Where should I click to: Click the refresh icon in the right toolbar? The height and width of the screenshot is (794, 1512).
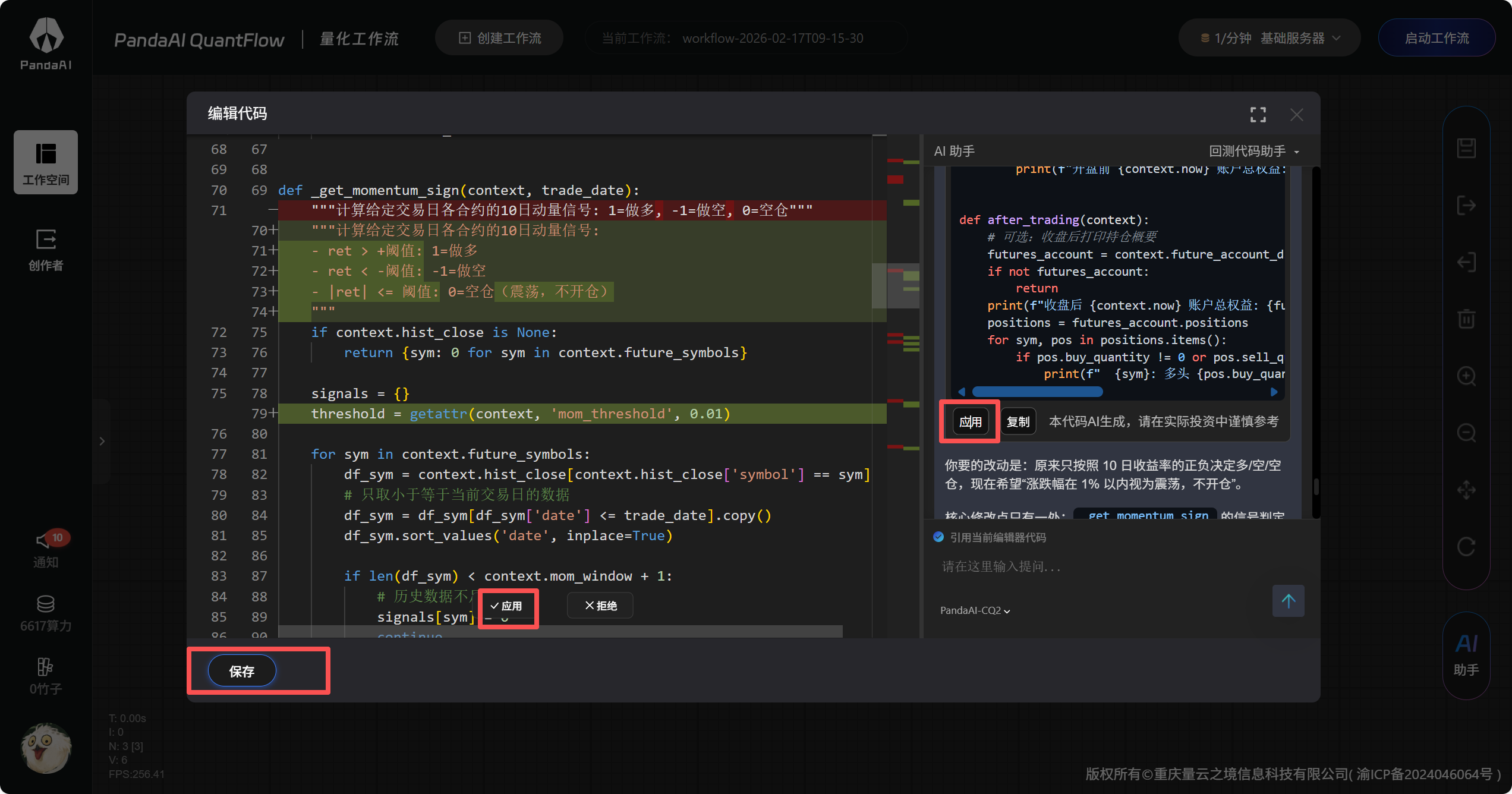coord(1466,546)
